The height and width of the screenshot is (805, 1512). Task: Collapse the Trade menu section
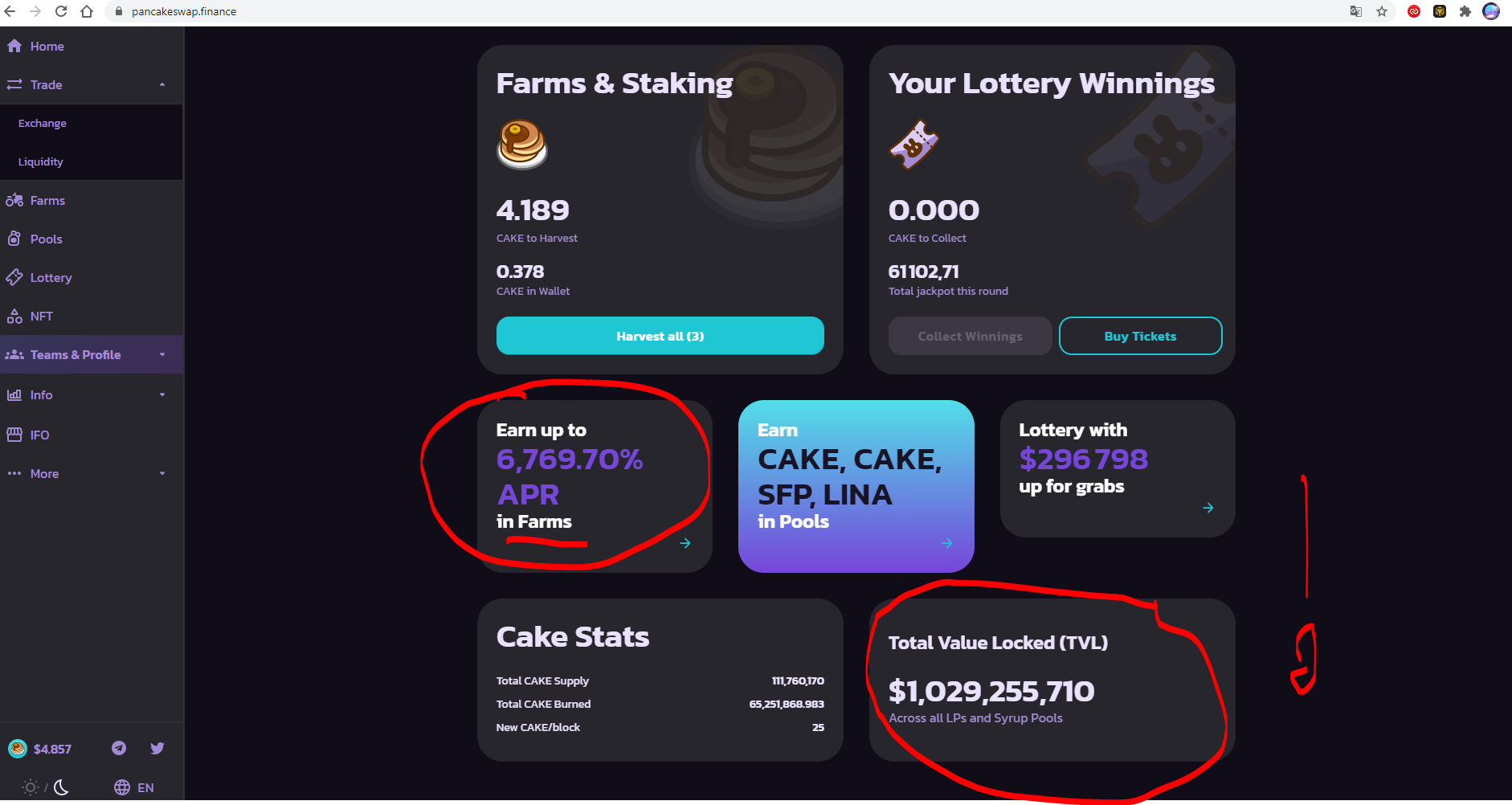pyautogui.click(x=162, y=84)
